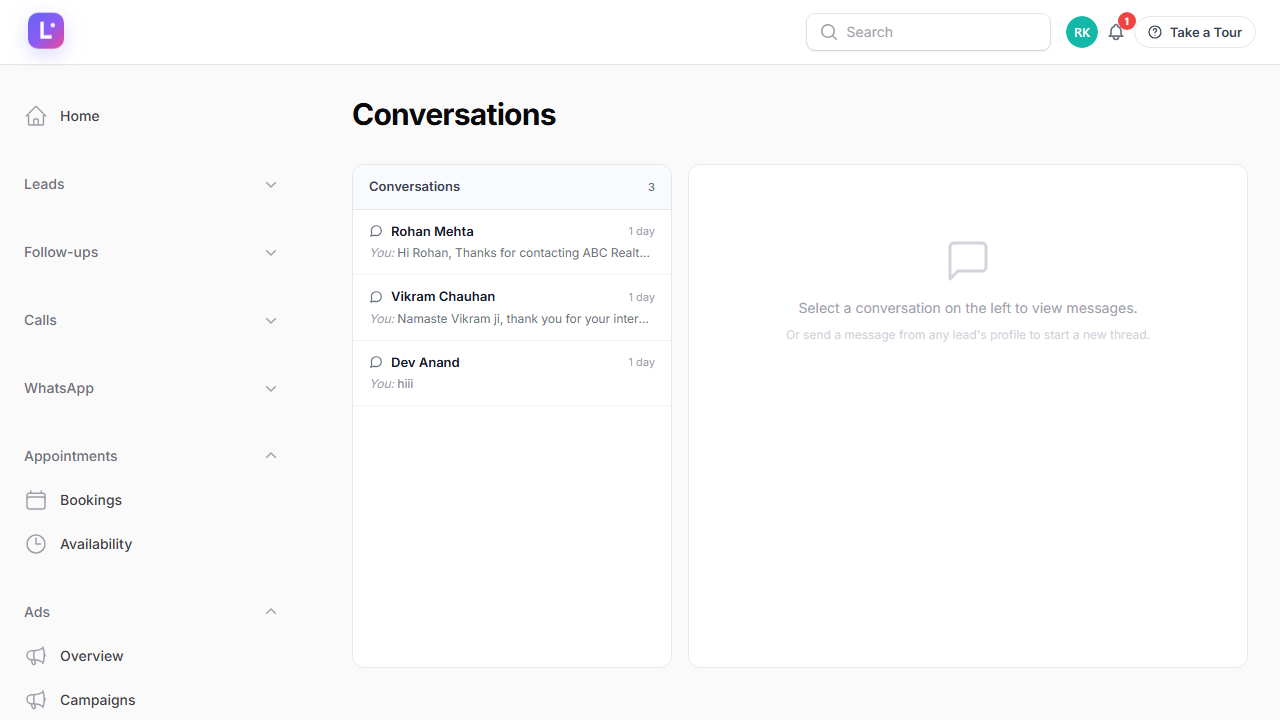Open the Dev Anand conversation name

(425, 362)
